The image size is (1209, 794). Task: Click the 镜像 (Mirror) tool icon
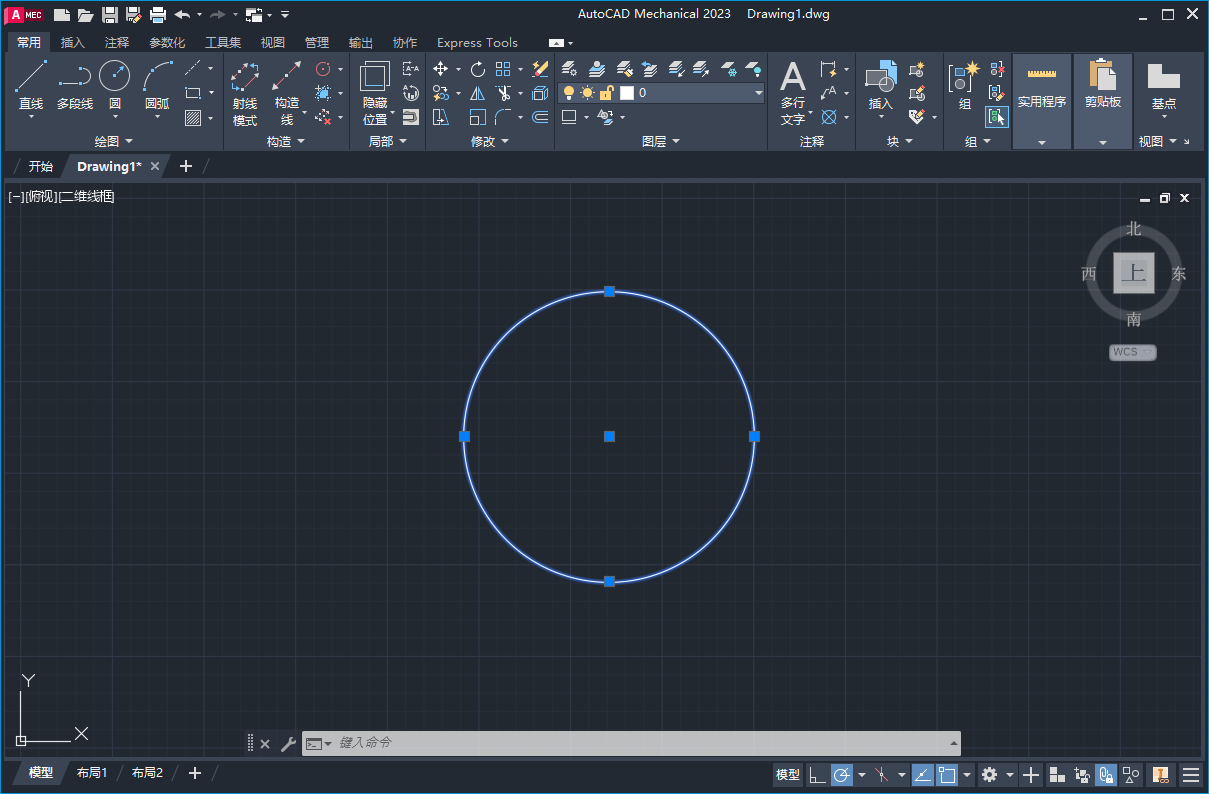point(477,92)
